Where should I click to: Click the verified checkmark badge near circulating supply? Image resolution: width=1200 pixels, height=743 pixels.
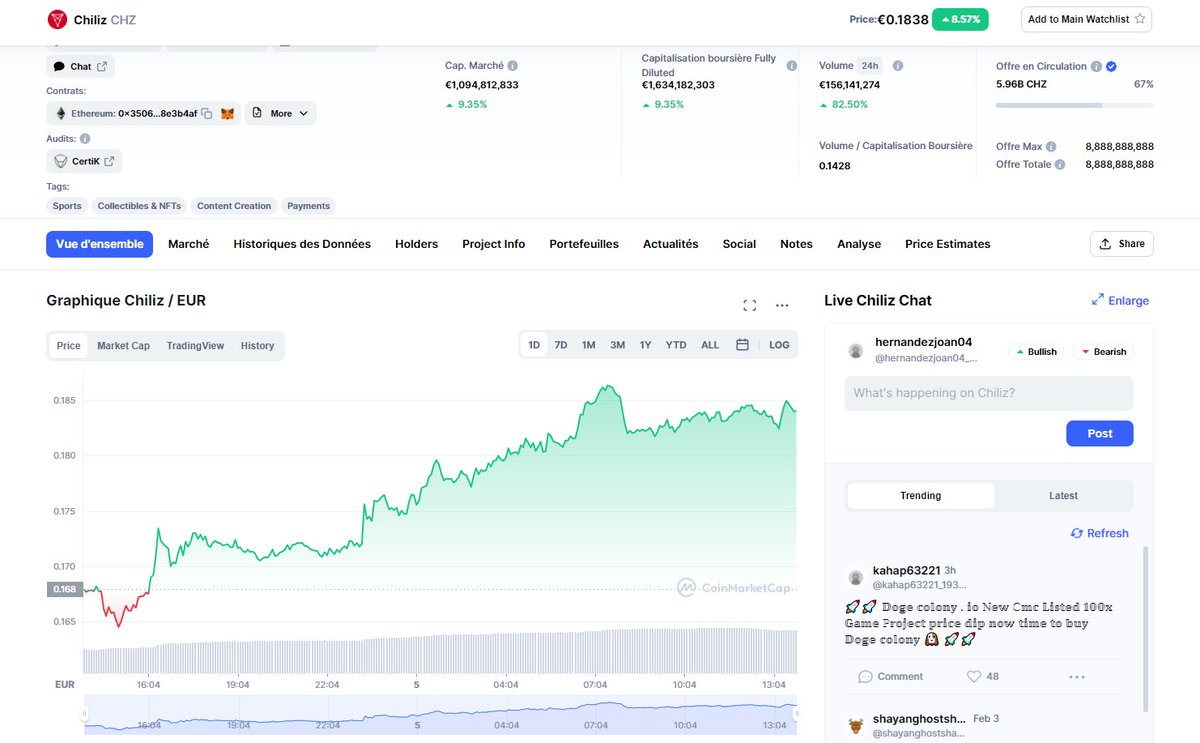(1111, 66)
